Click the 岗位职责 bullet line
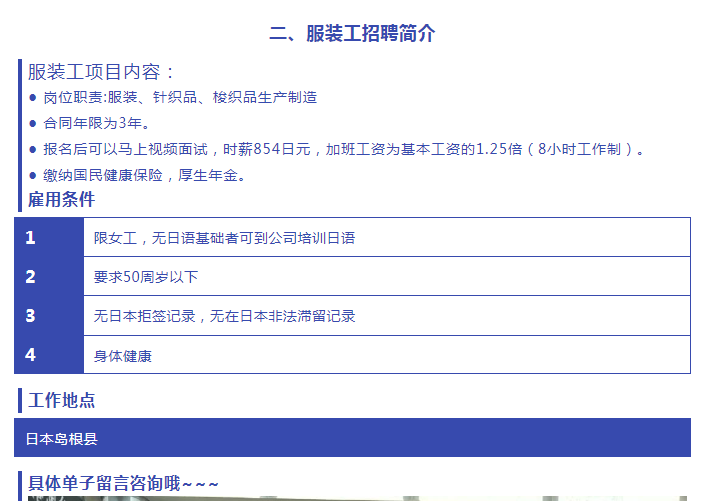This screenshot has width=707, height=501. (180, 97)
